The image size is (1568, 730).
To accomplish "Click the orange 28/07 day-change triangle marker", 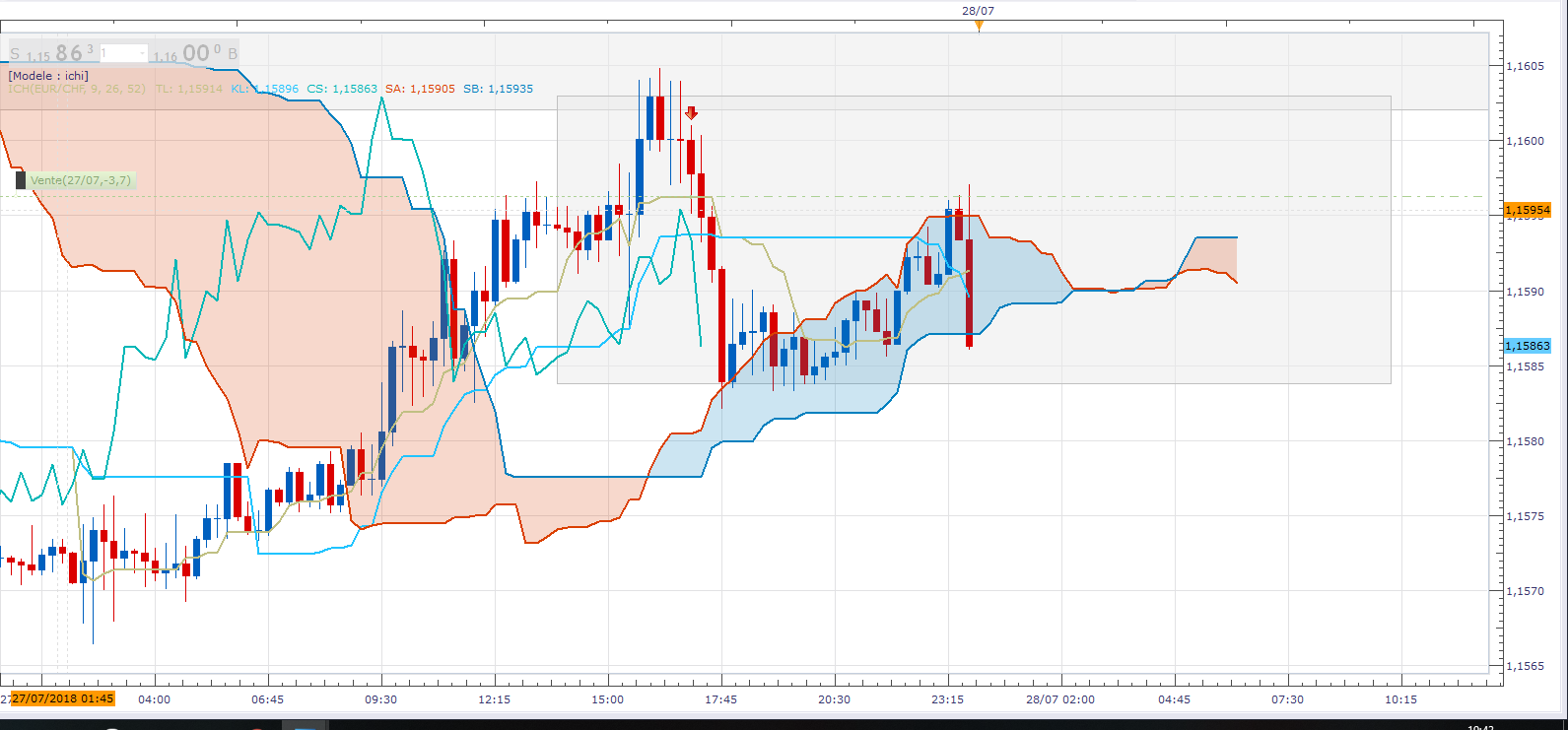I will click(x=979, y=27).
